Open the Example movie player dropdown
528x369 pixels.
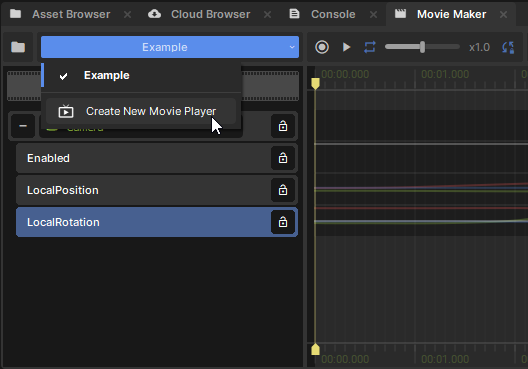170,47
